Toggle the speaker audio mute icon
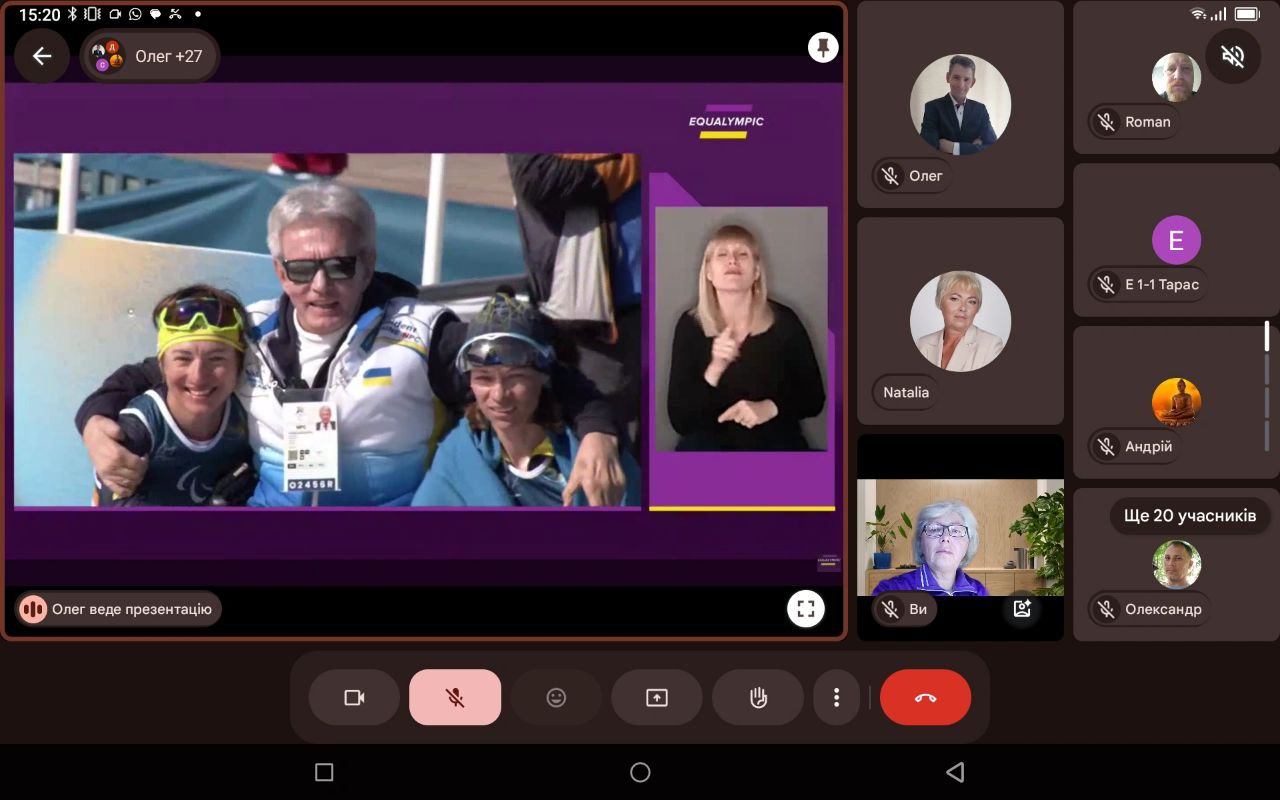Image resolution: width=1280 pixels, height=800 pixels. coord(1233,56)
